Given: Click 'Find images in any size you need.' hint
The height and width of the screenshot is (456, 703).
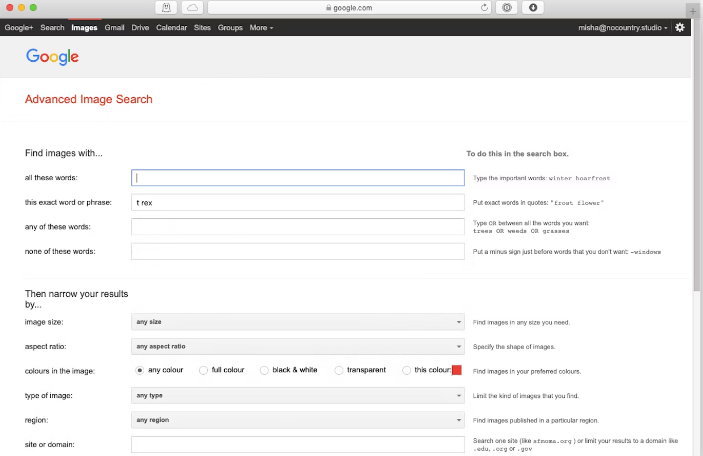Looking at the screenshot, I should (x=521, y=322).
